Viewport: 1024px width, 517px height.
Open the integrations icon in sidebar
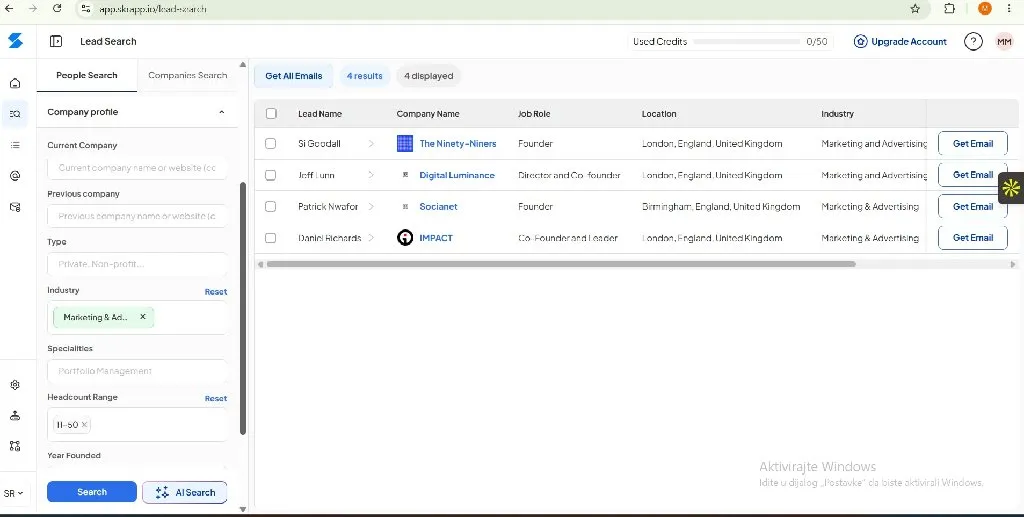point(15,446)
